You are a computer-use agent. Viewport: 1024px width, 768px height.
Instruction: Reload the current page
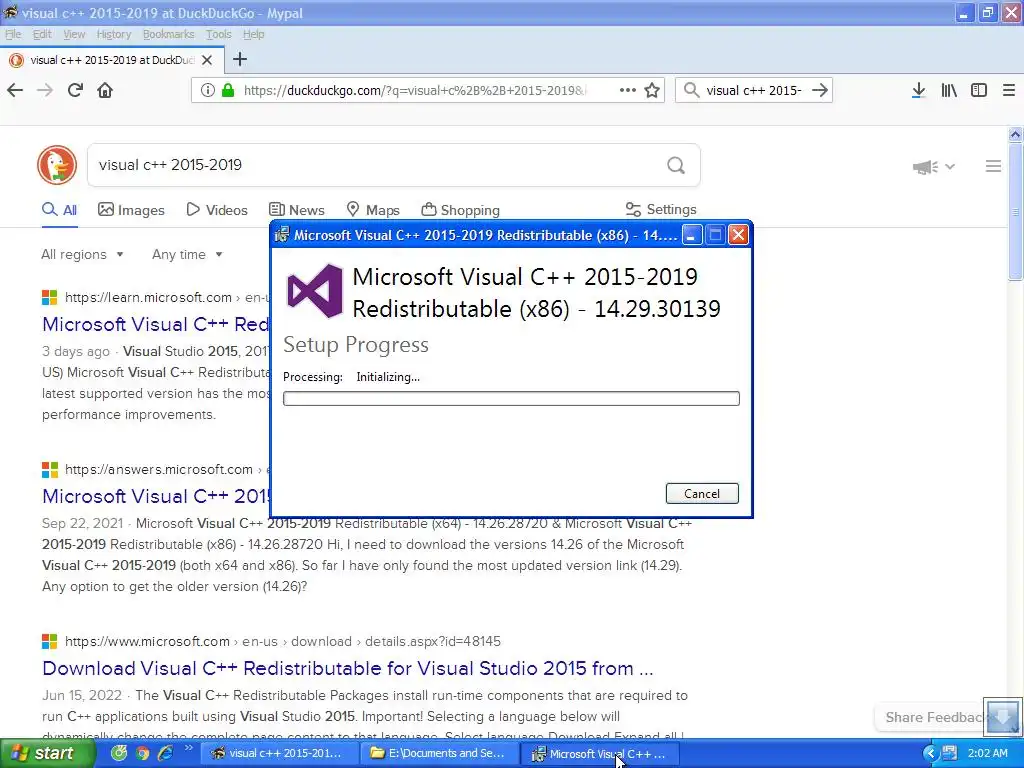[75, 90]
